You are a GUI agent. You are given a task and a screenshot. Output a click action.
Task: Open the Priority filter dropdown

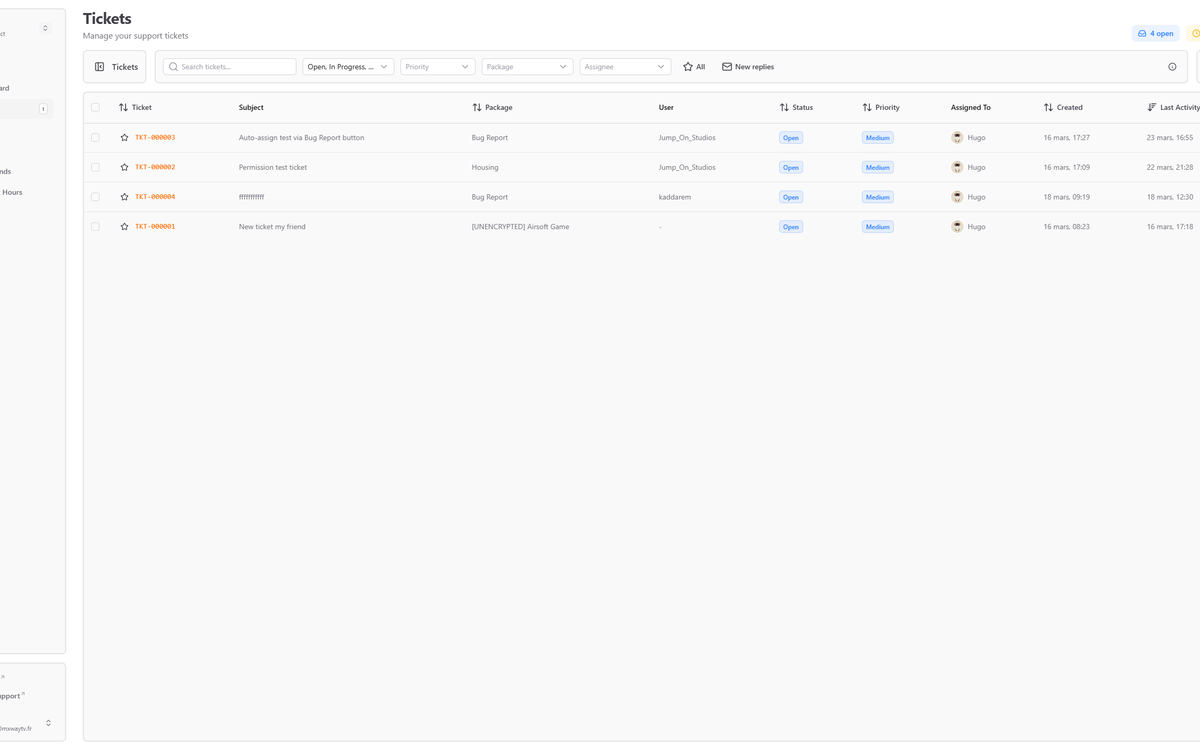[x=437, y=67]
